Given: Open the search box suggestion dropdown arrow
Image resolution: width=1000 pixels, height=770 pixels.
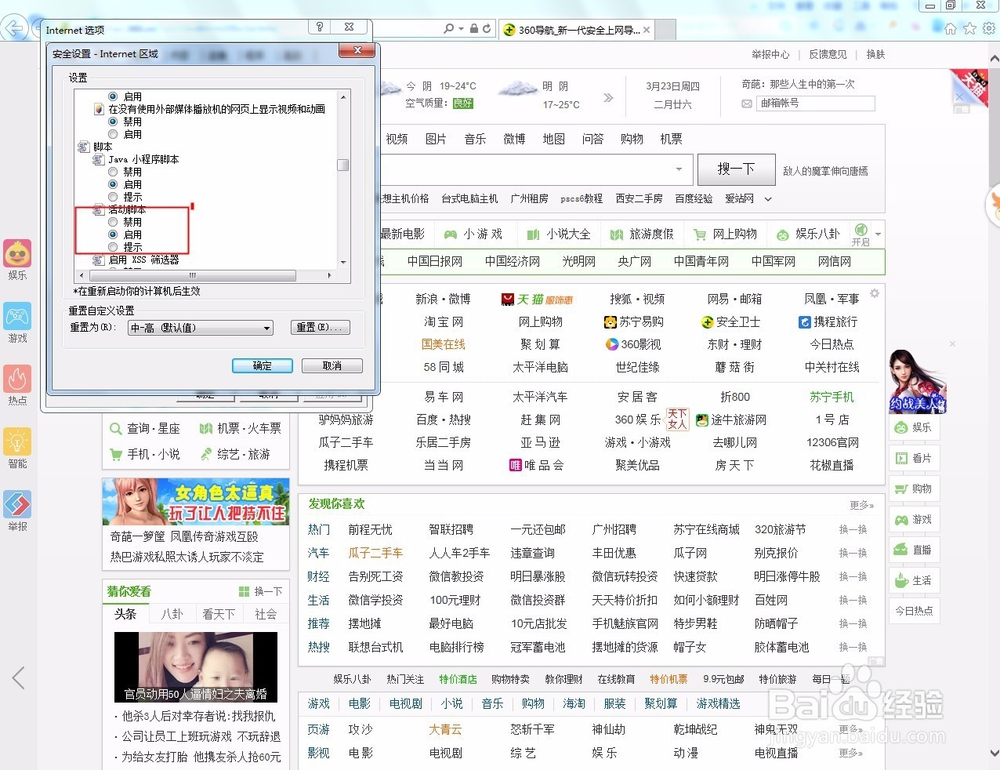Looking at the screenshot, I should coord(679,169).
